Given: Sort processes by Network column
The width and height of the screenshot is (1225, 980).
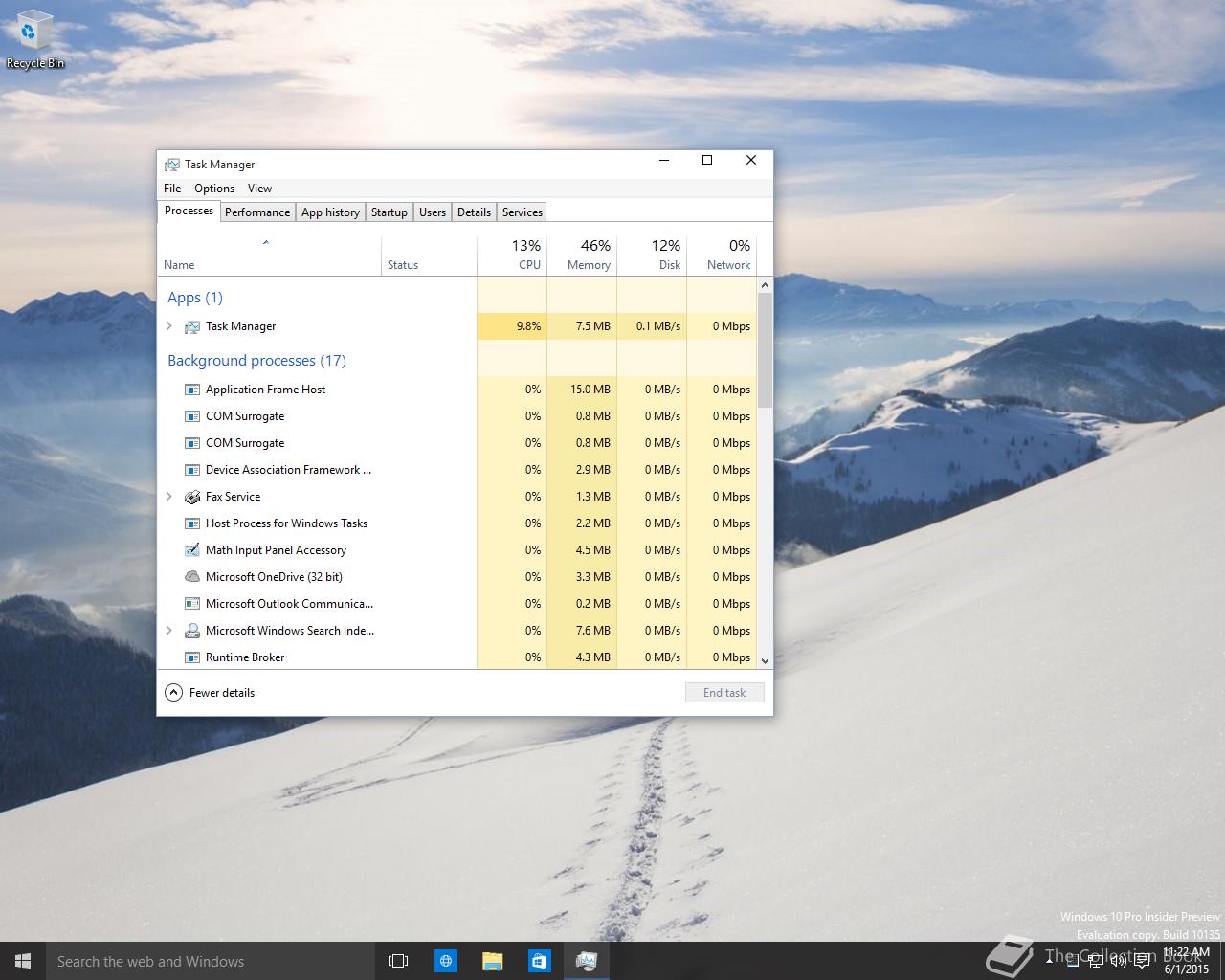Looking at the screenshot, I should click(722, 256).
